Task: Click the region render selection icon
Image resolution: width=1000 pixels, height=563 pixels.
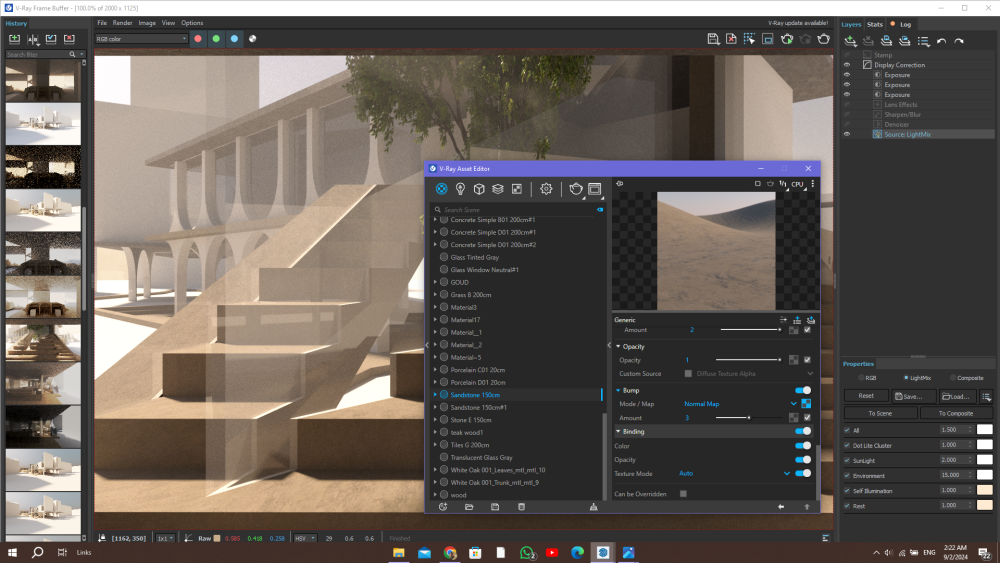Action: (x=767, y=39)
